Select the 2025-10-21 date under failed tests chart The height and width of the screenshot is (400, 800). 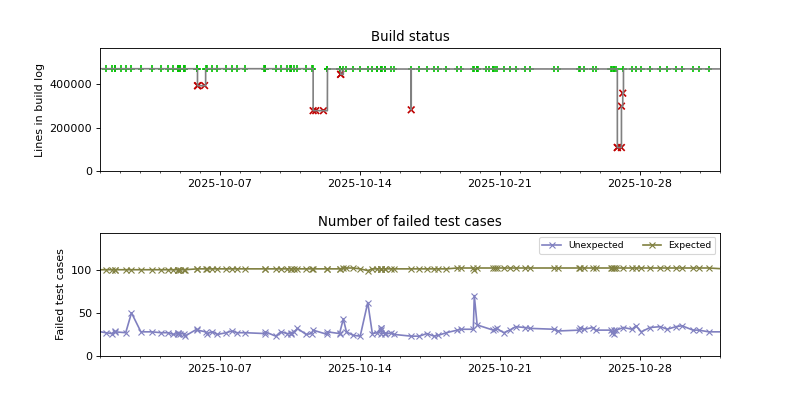[500, 368]
